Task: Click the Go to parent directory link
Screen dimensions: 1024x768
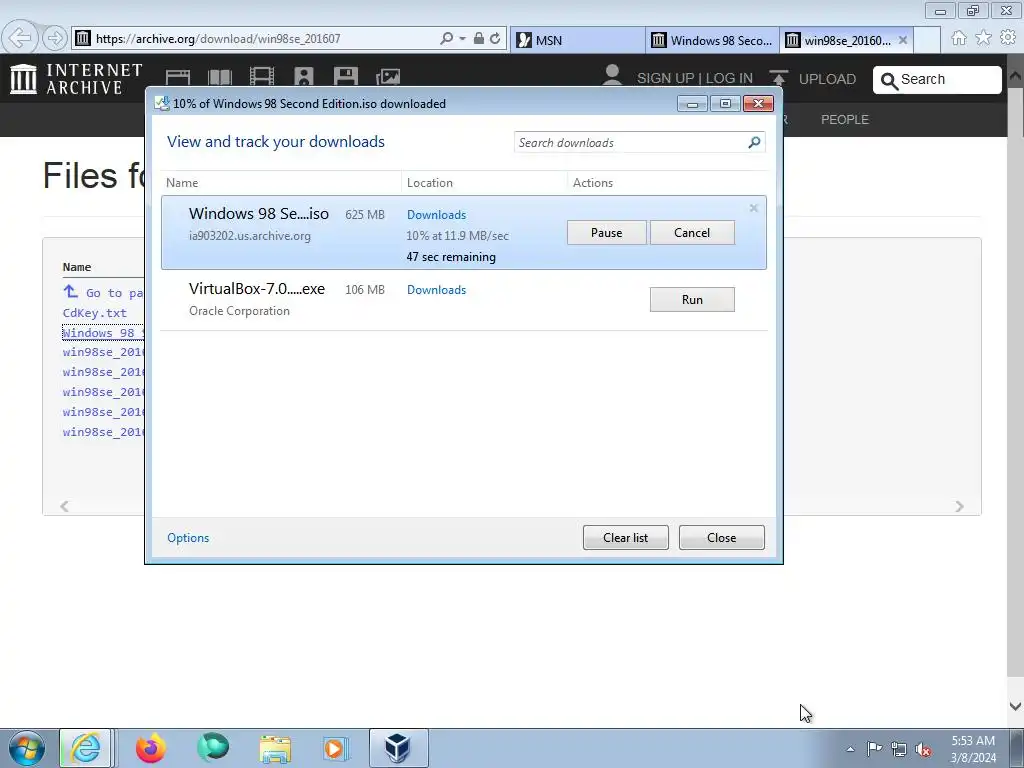Action: click(103, 293)
